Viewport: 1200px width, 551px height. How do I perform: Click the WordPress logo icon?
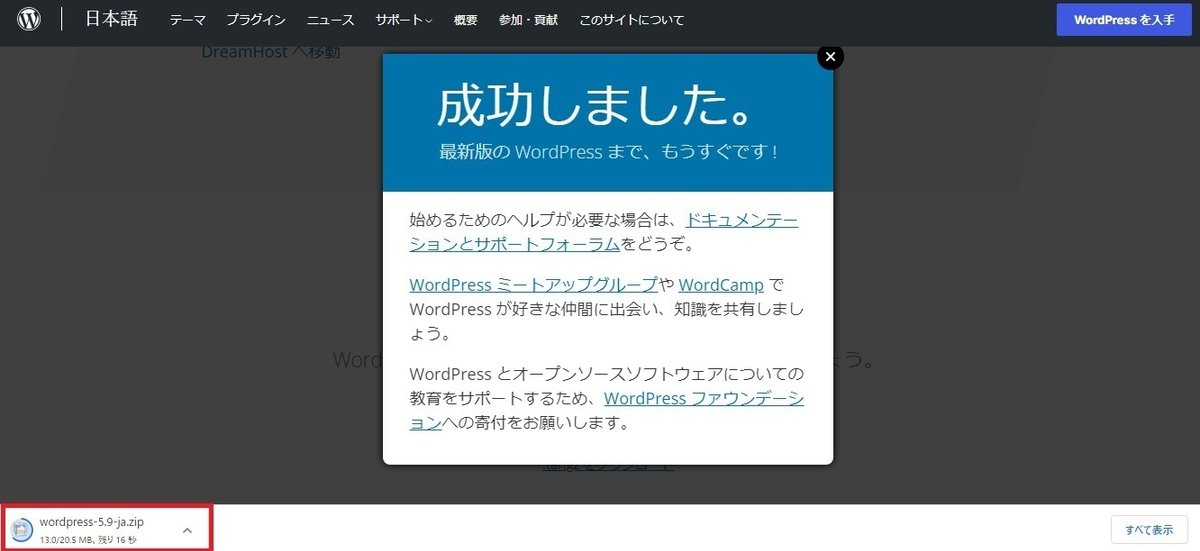(29, 19)
